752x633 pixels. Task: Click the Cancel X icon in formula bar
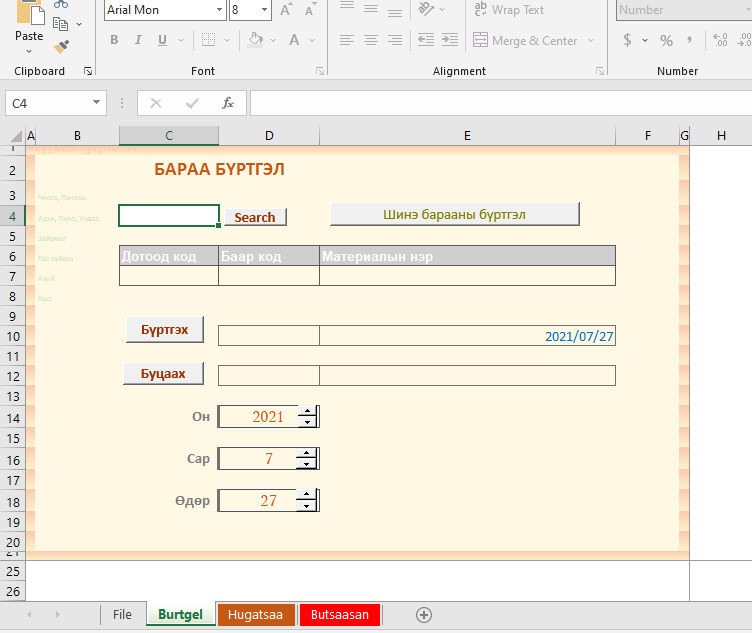156,103
